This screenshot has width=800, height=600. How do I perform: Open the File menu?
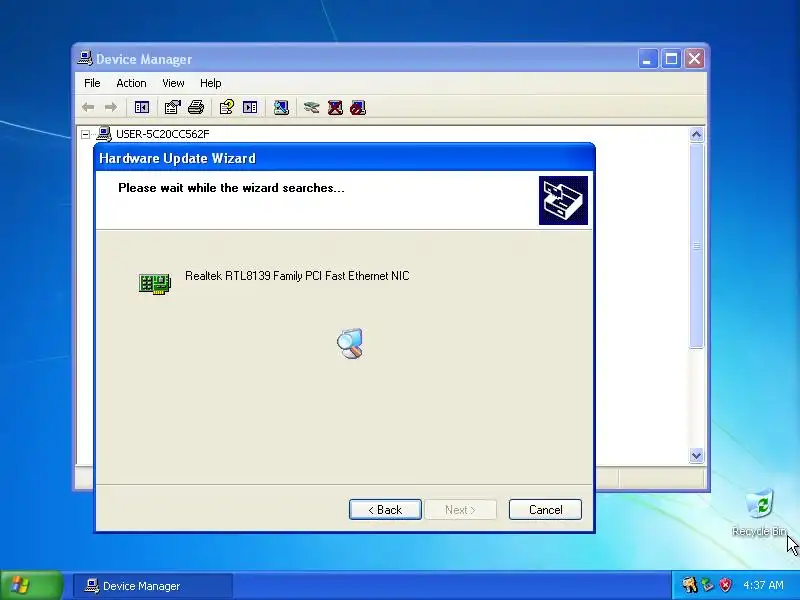92,83
